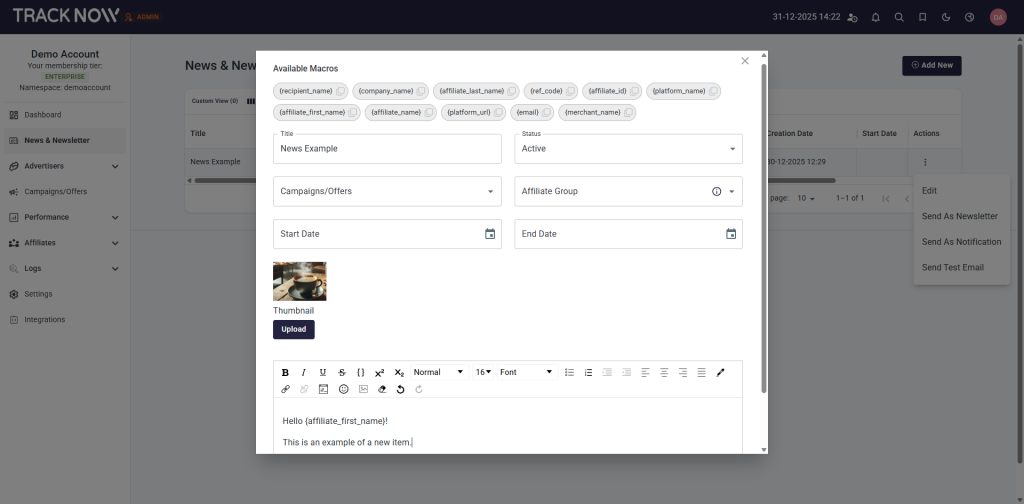The width and height of the screenshot is (1024, 504).
Task: Select Send Test Email menu option
Action: [x=952, y=267]
